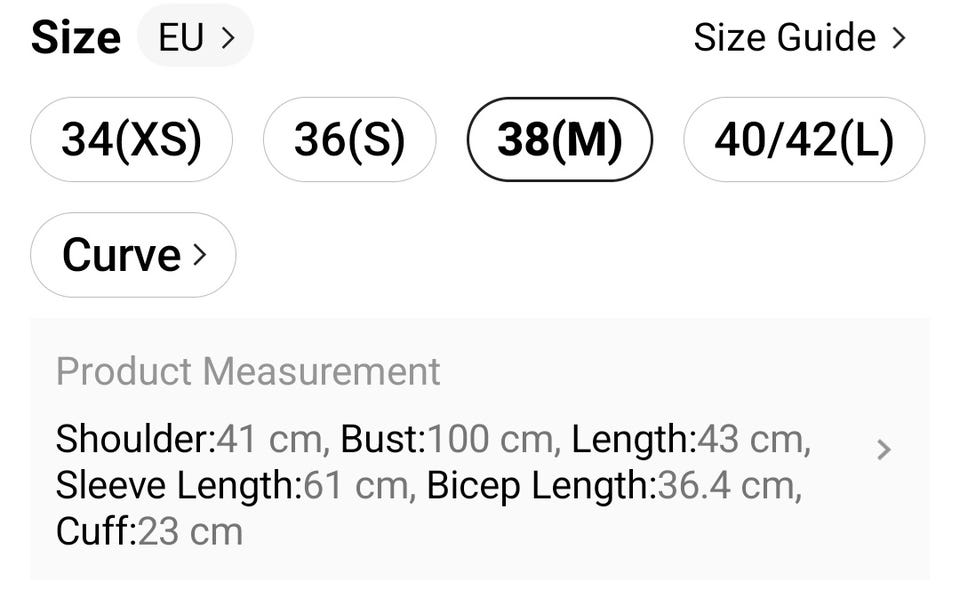Click the Size section label
Viewport: 960px width, 597px height.
[76, 38]
